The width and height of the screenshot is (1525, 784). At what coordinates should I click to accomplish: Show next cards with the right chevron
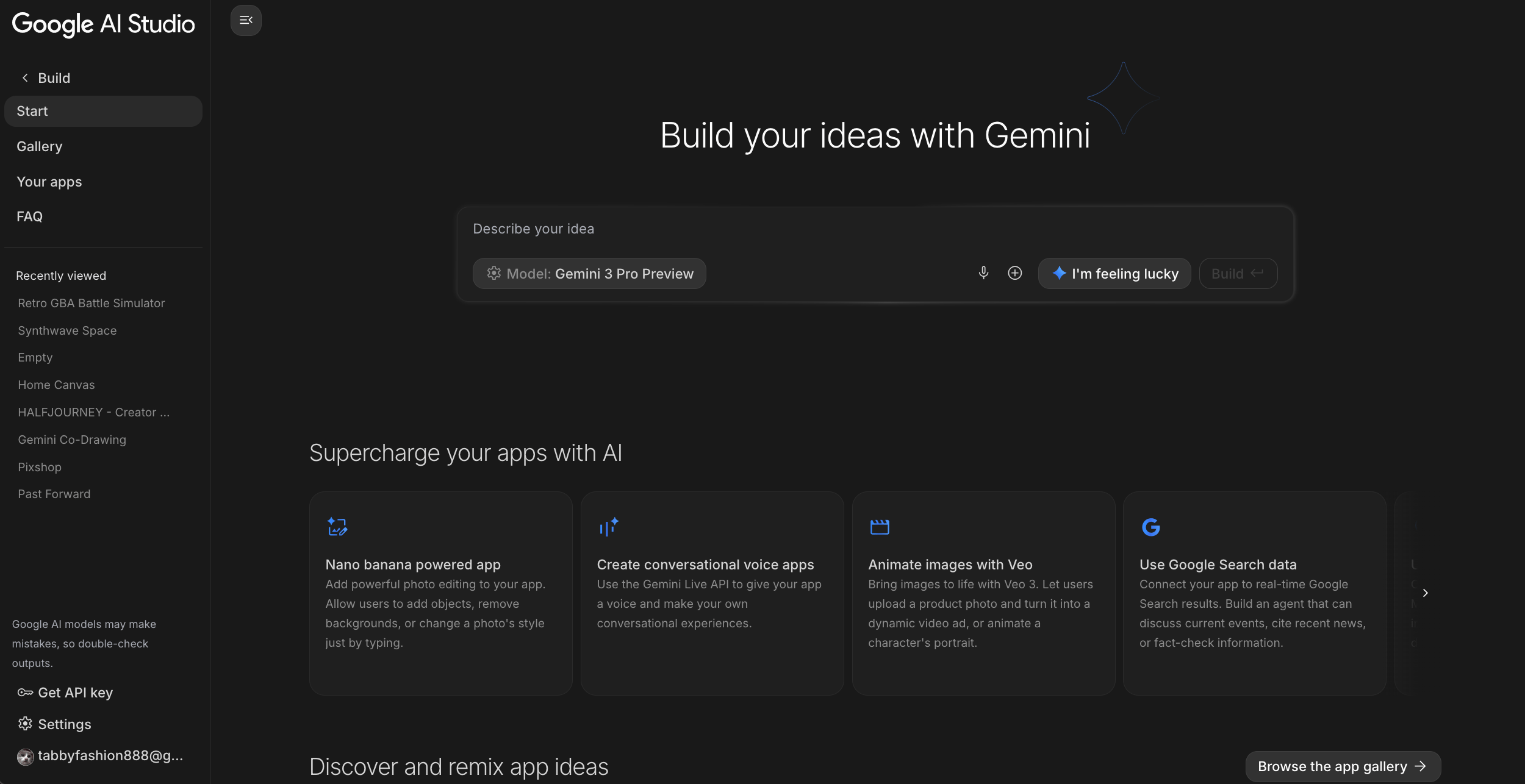tap(1425, 593)
